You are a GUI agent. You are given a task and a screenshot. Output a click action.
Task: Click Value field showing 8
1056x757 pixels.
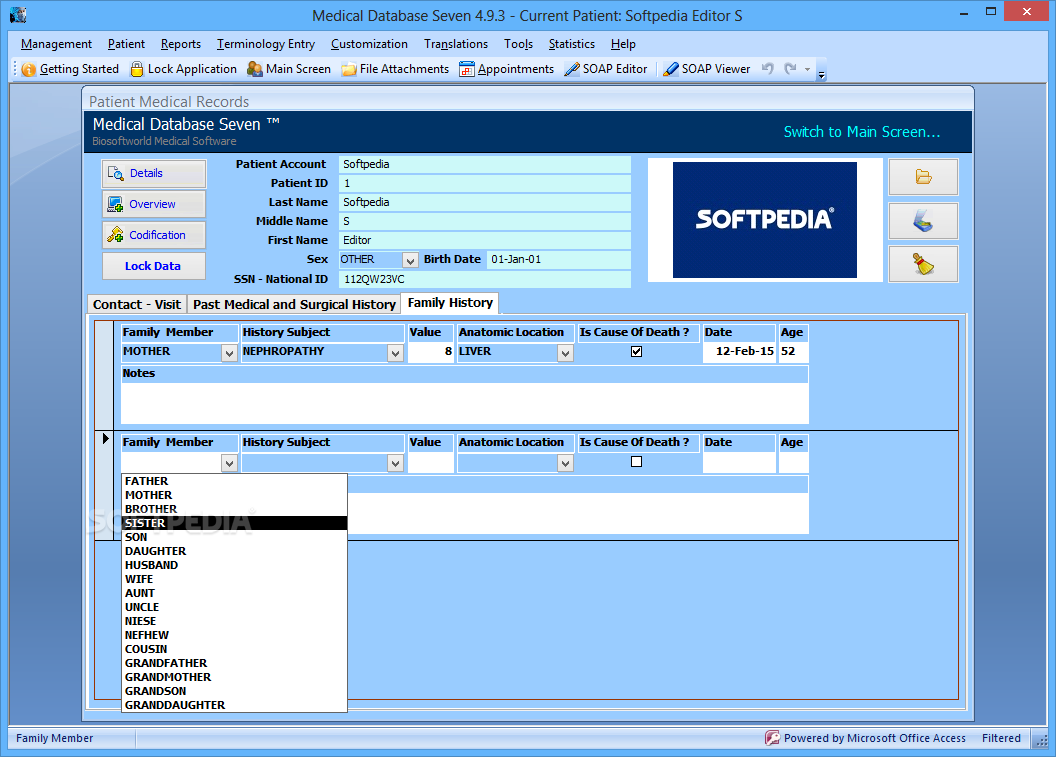click(431, 352)
